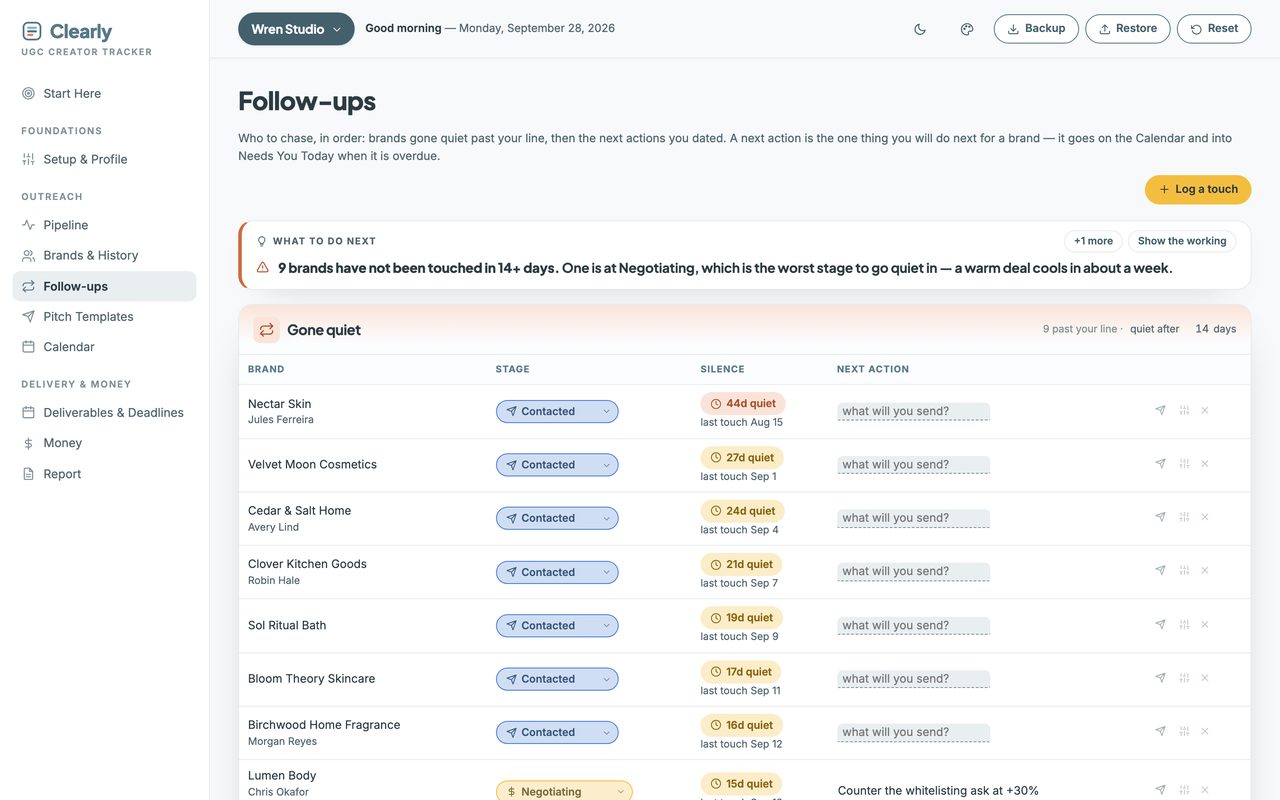Open the Report page in the sidebar
Image resolution: width=1280 pixels, height=800 pixels.
[104, 474]
